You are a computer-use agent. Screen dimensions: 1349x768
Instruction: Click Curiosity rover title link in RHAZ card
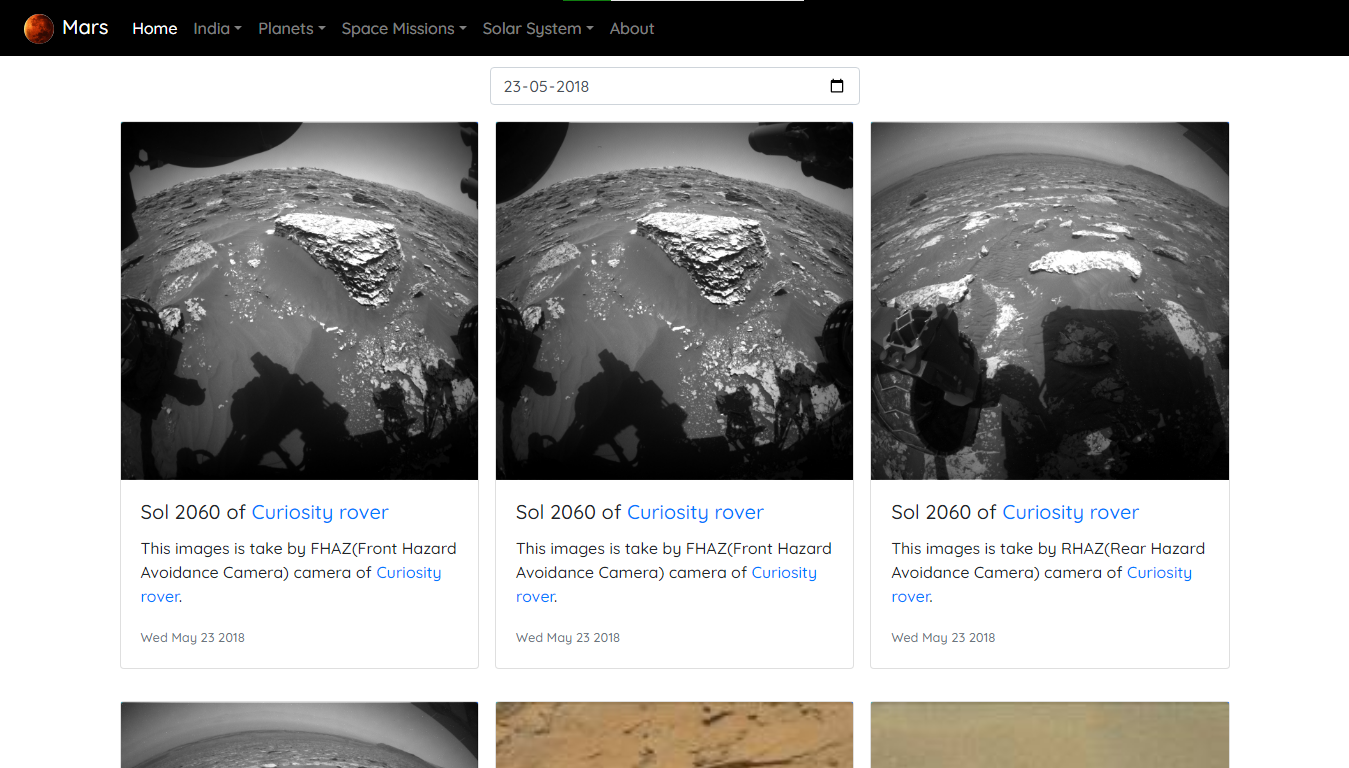point(1070,512)
